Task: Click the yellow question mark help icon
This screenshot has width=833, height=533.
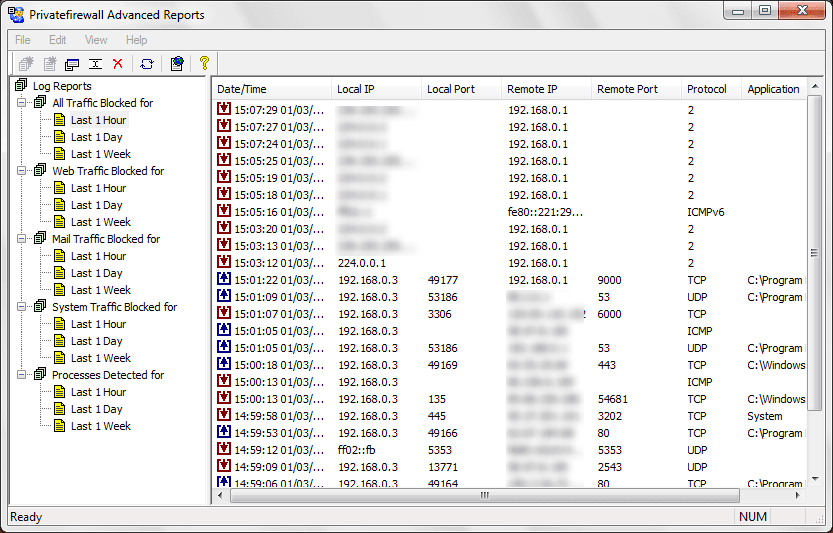Action: pyautogui.click(x=204, y=64)
